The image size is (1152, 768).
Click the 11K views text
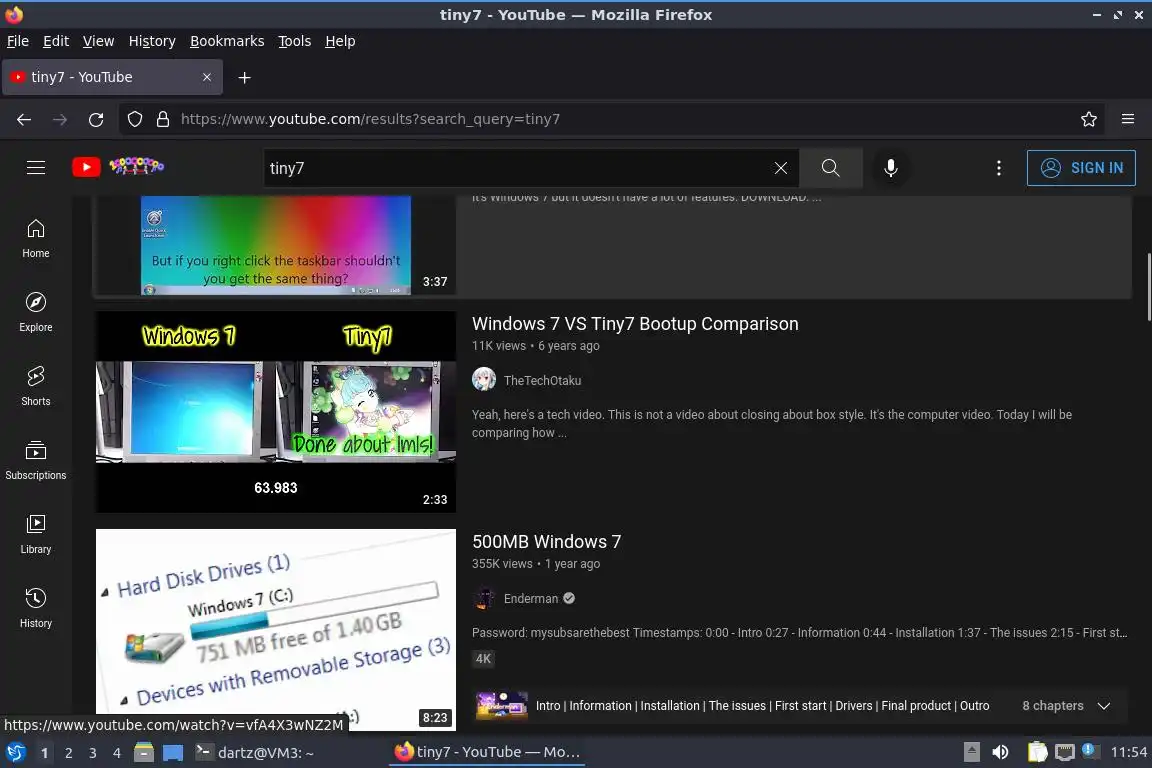tap(499, 345)
